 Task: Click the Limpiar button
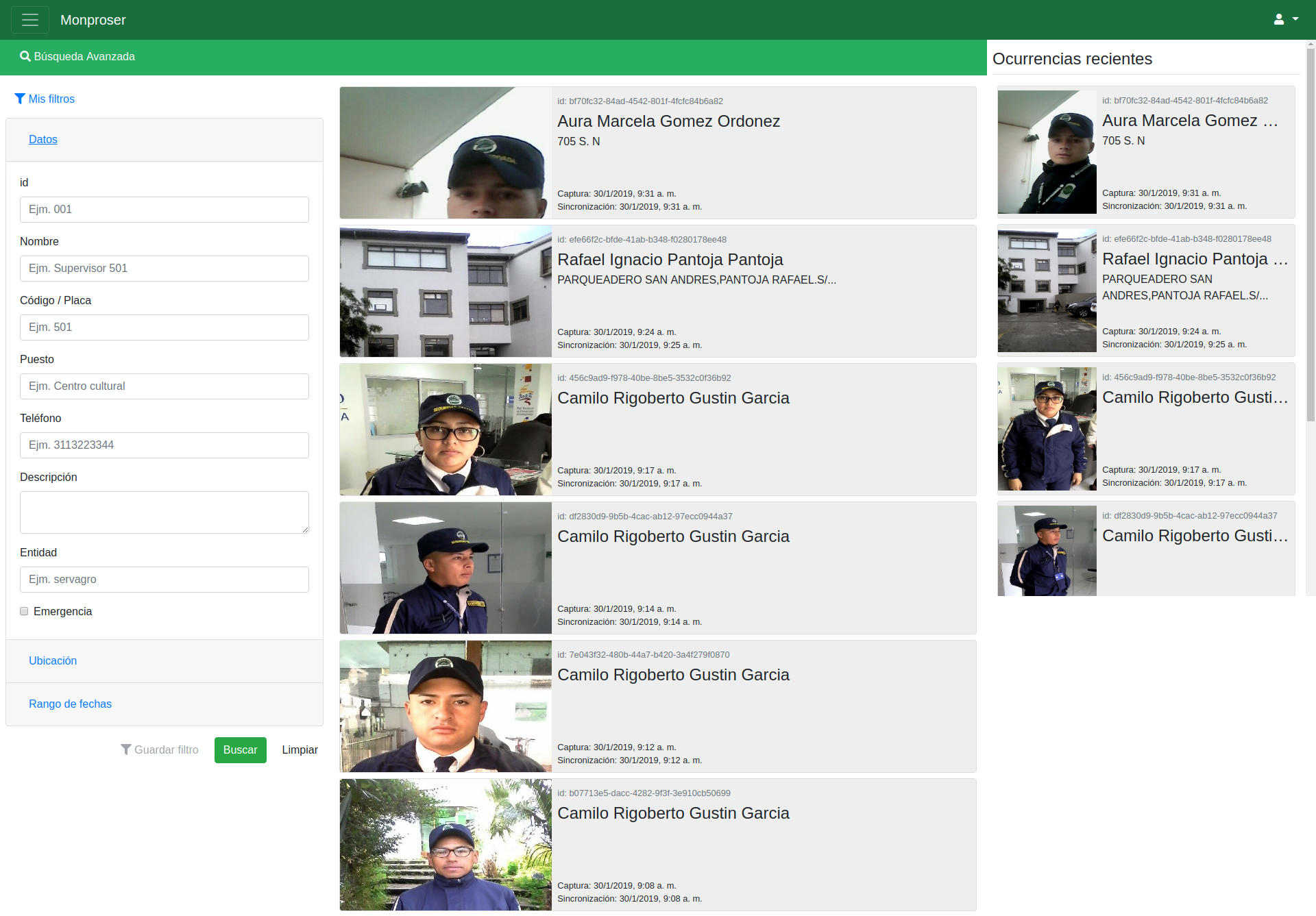pyautogui.click(x=300, y=750)
